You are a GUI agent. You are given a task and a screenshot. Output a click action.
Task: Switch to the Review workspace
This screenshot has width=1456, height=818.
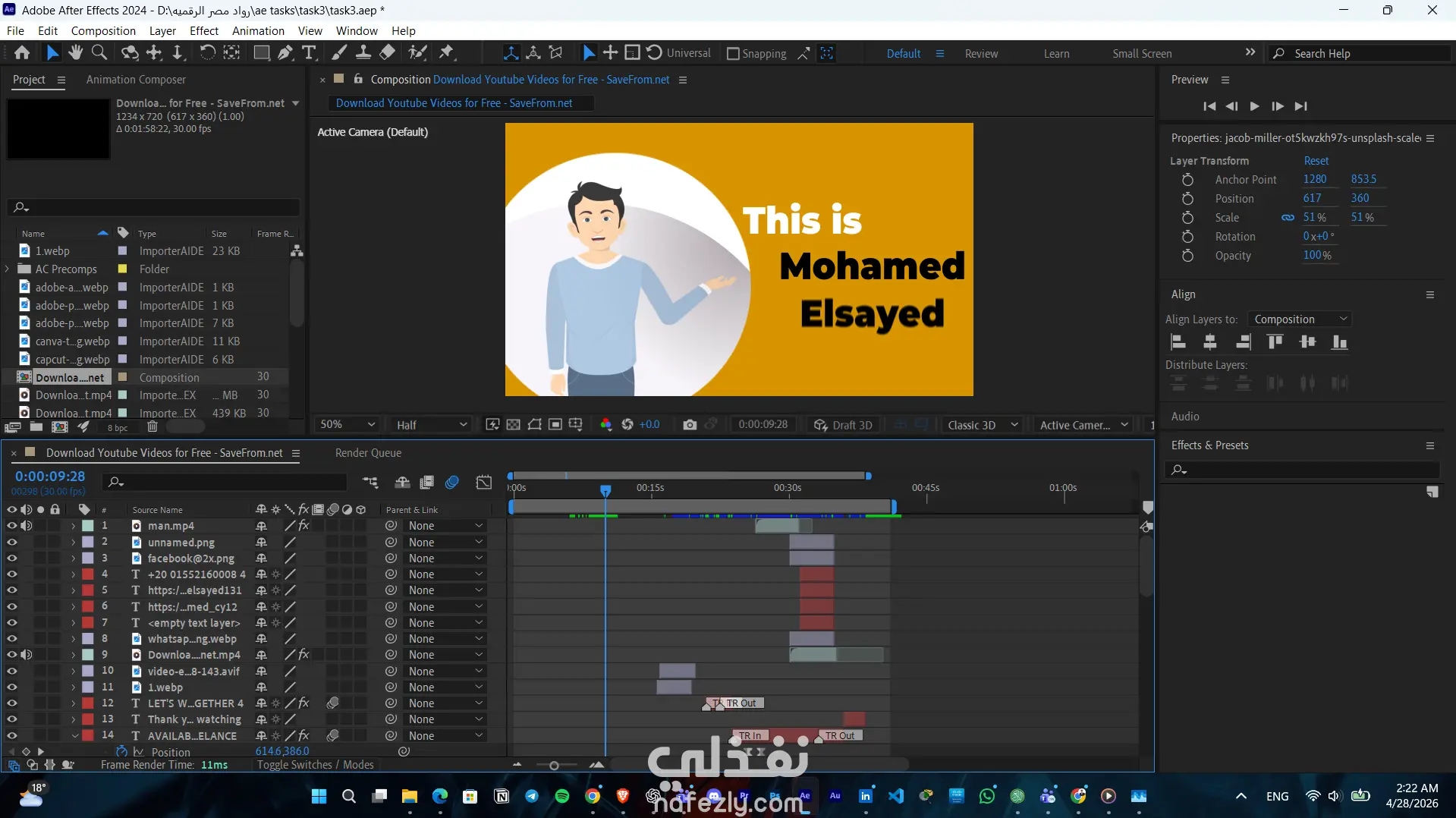click(x=981, y=54)
